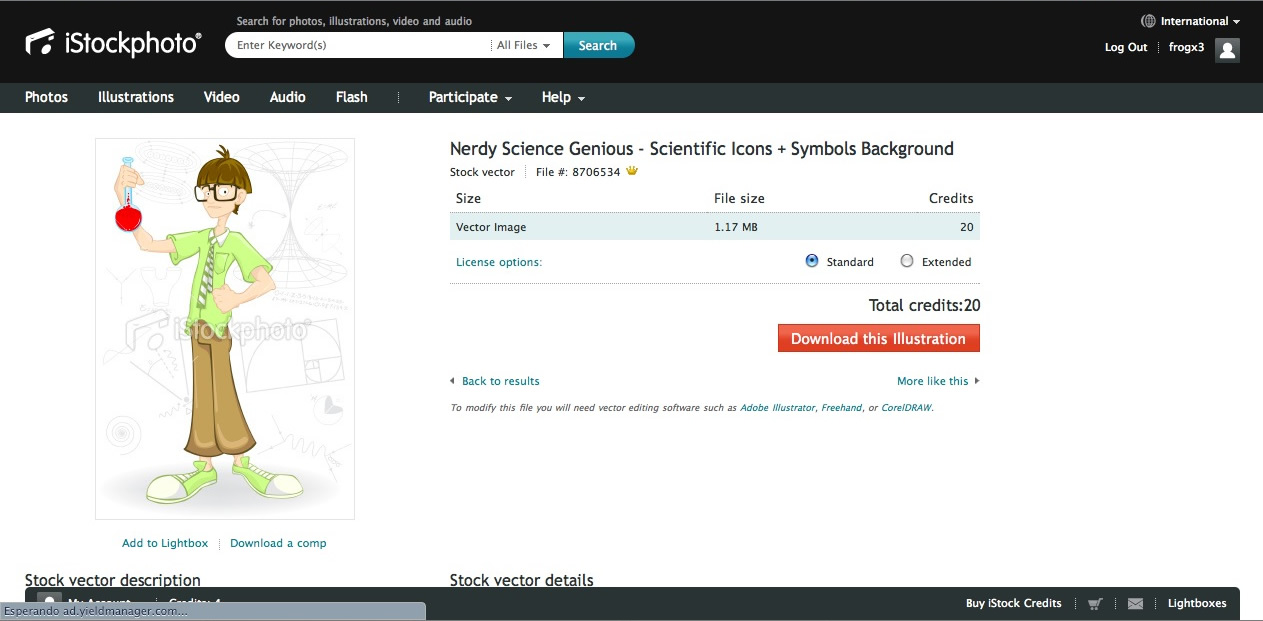Click the Nerdy Science Genius preview image

point(225,328)
